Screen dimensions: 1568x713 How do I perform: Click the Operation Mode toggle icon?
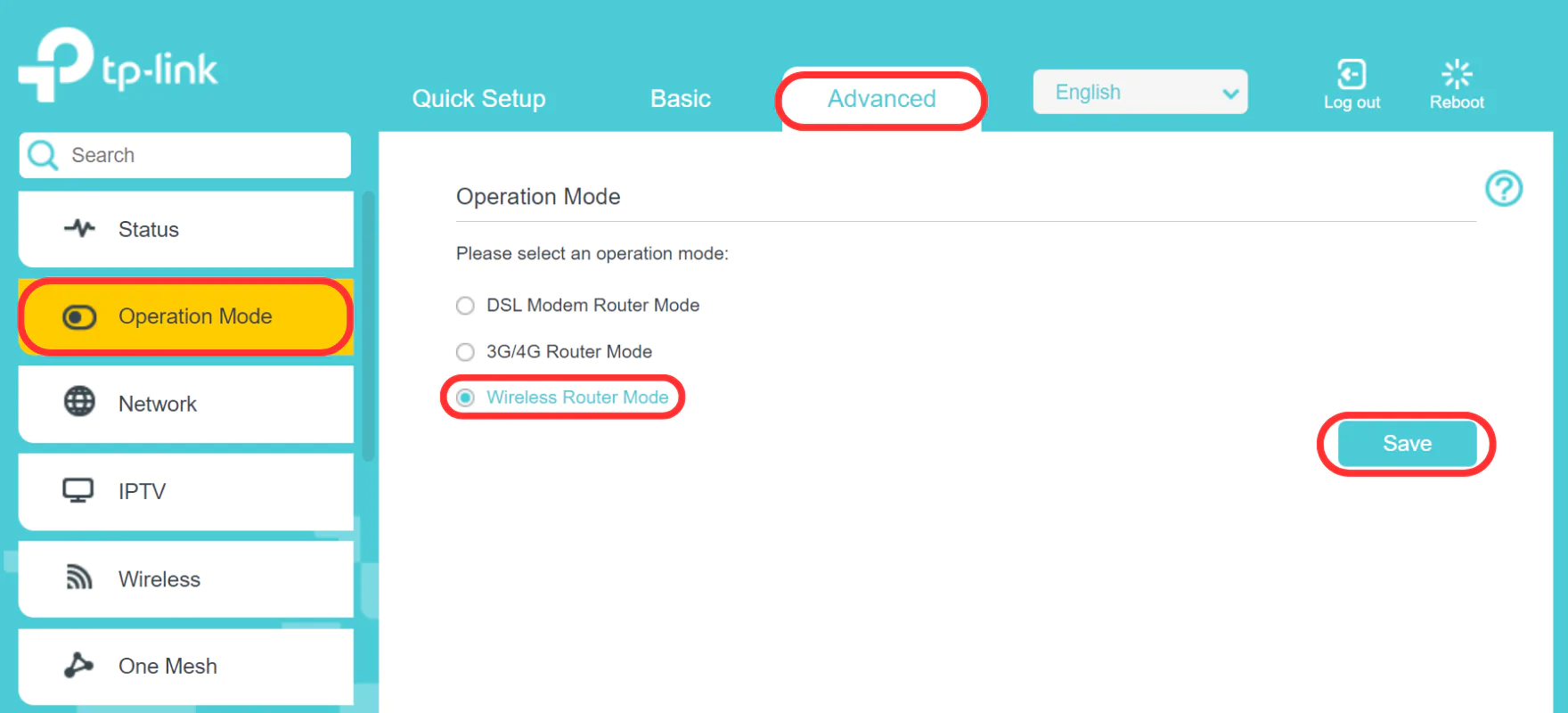79,317
